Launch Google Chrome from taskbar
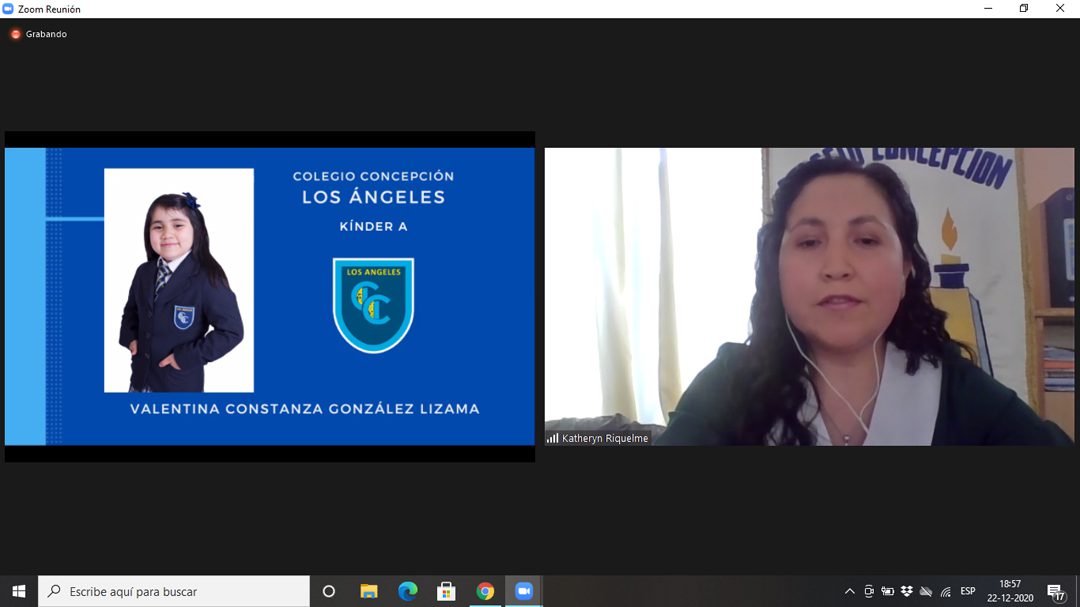 (x=485, y=591)
